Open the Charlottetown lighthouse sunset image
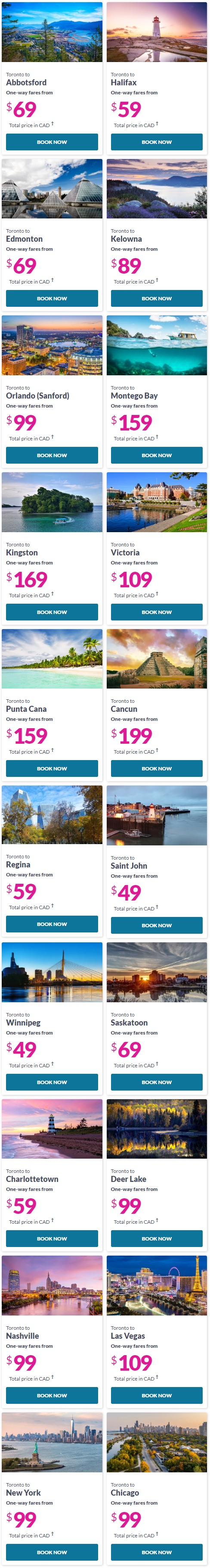The width and height of the screenshot is (210, 1568). pos(52,1128)
